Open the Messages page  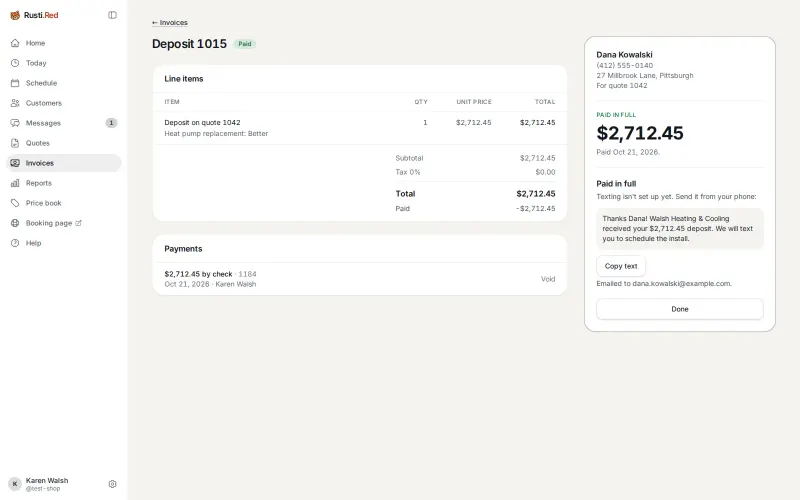point(64,123)
